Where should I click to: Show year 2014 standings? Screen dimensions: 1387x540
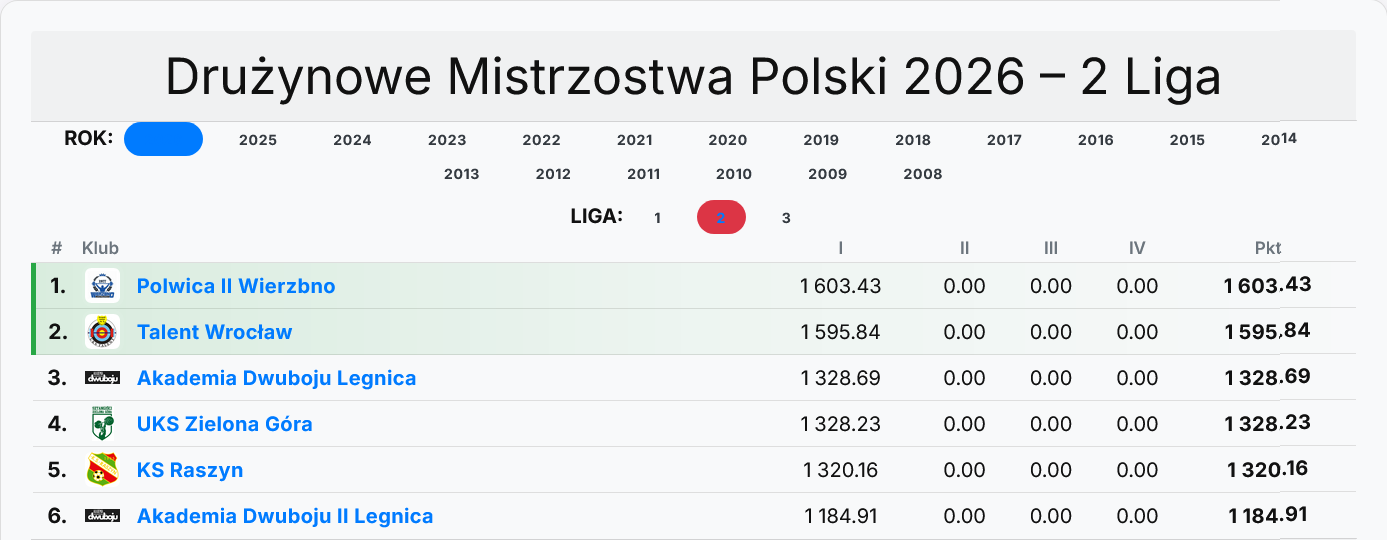click(1278, 140)
